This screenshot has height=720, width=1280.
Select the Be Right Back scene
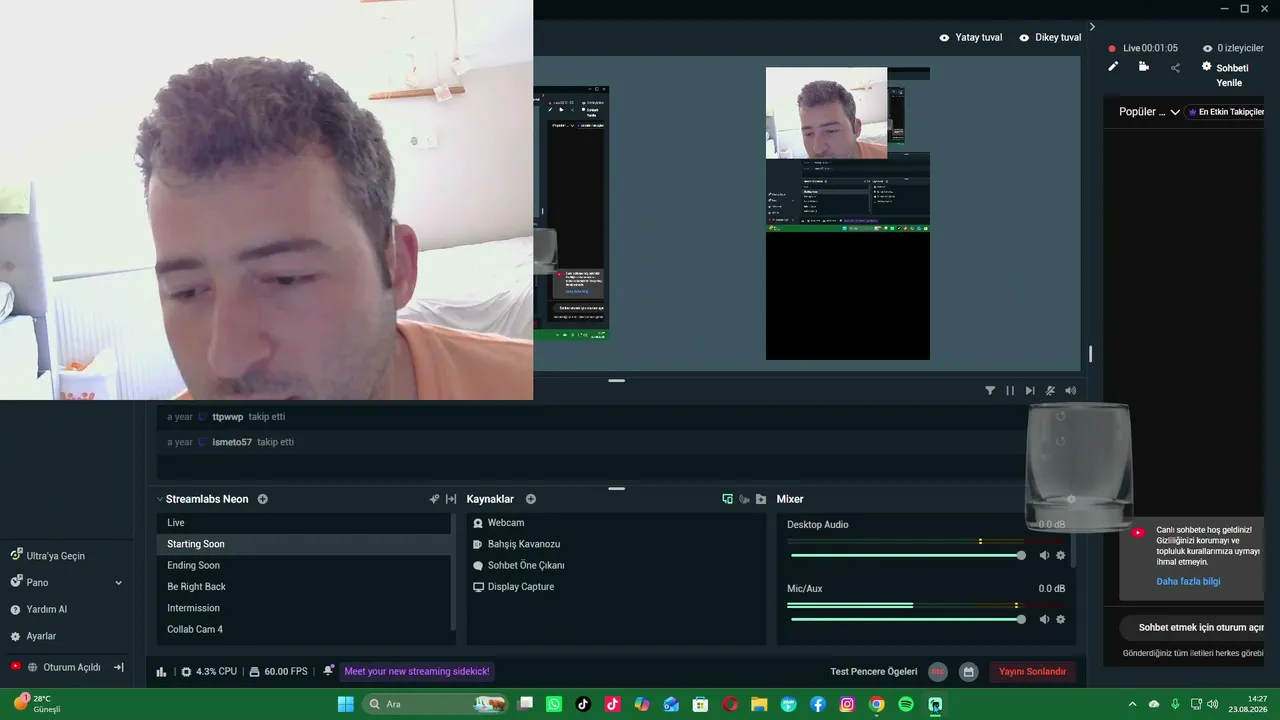coord(304,587)
